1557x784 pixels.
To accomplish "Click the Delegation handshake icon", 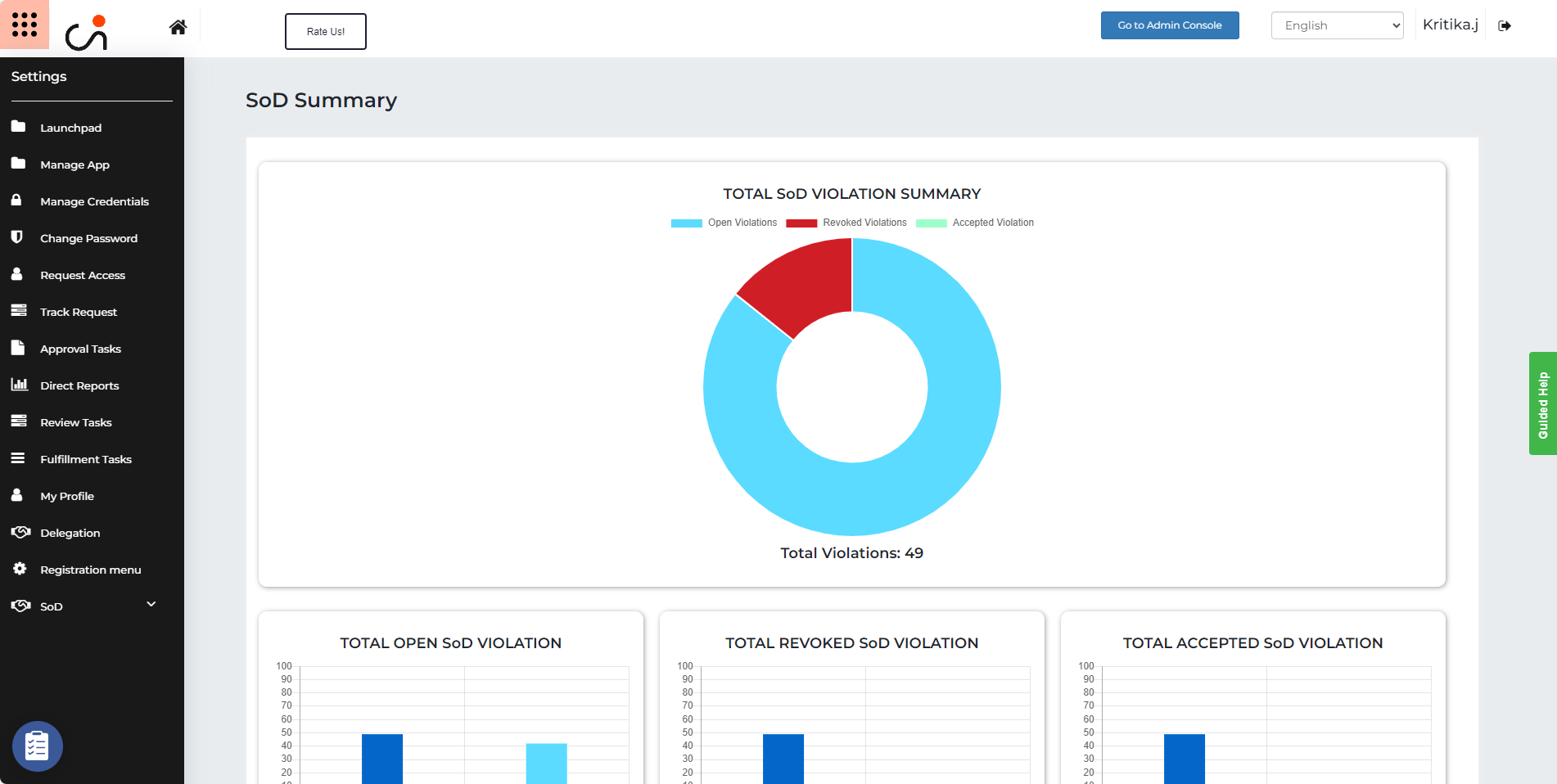I will point(20,532).
